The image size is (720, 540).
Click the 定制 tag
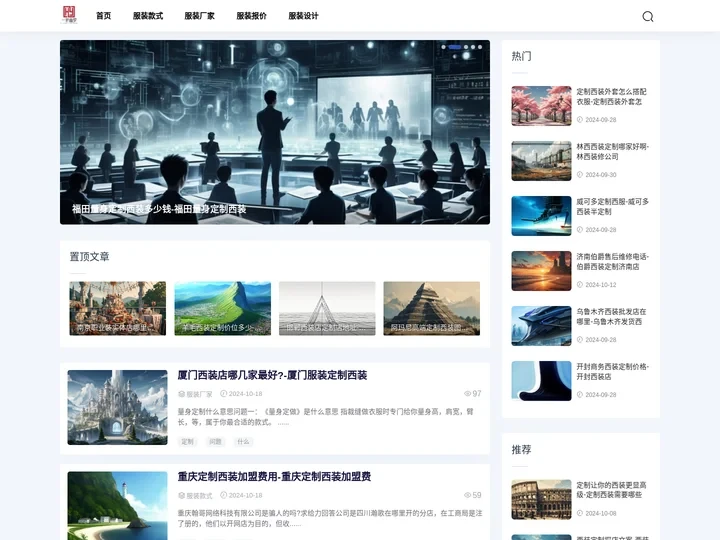187,442
